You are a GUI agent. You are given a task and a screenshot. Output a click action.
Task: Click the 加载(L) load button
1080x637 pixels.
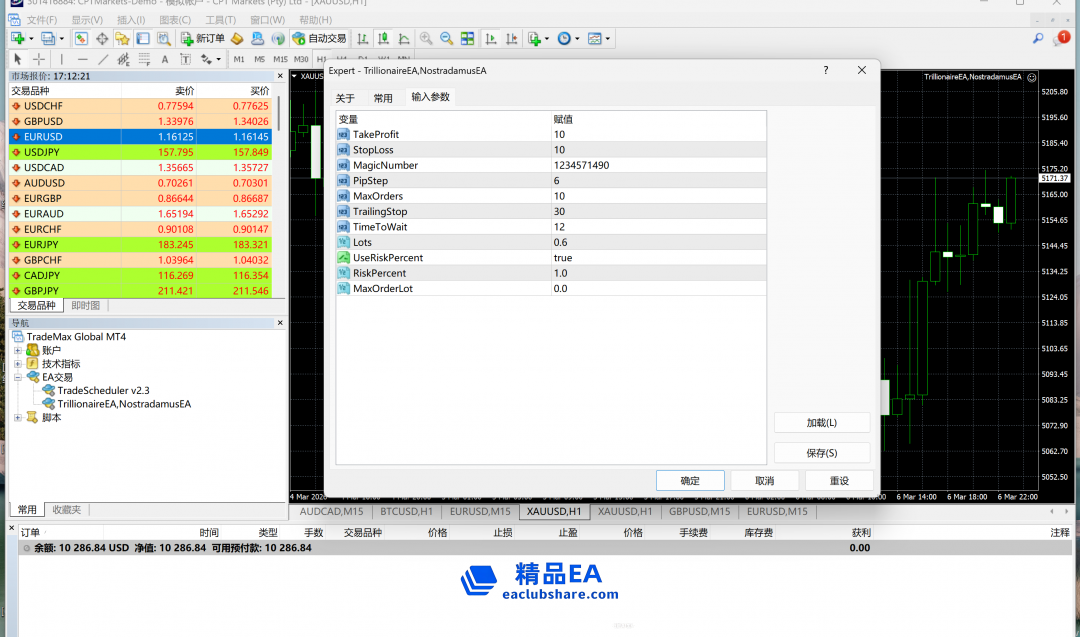click(821, 423)
